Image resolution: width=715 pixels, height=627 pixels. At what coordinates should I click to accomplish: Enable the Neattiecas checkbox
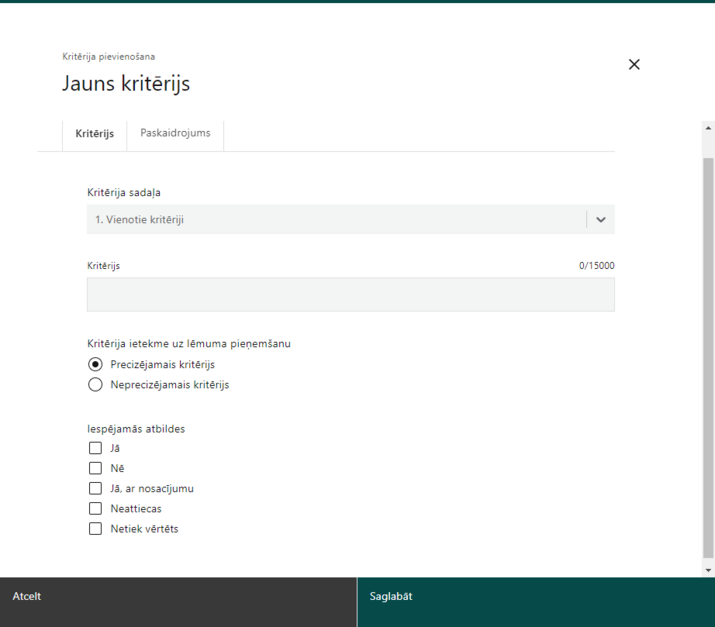(95, 508)
